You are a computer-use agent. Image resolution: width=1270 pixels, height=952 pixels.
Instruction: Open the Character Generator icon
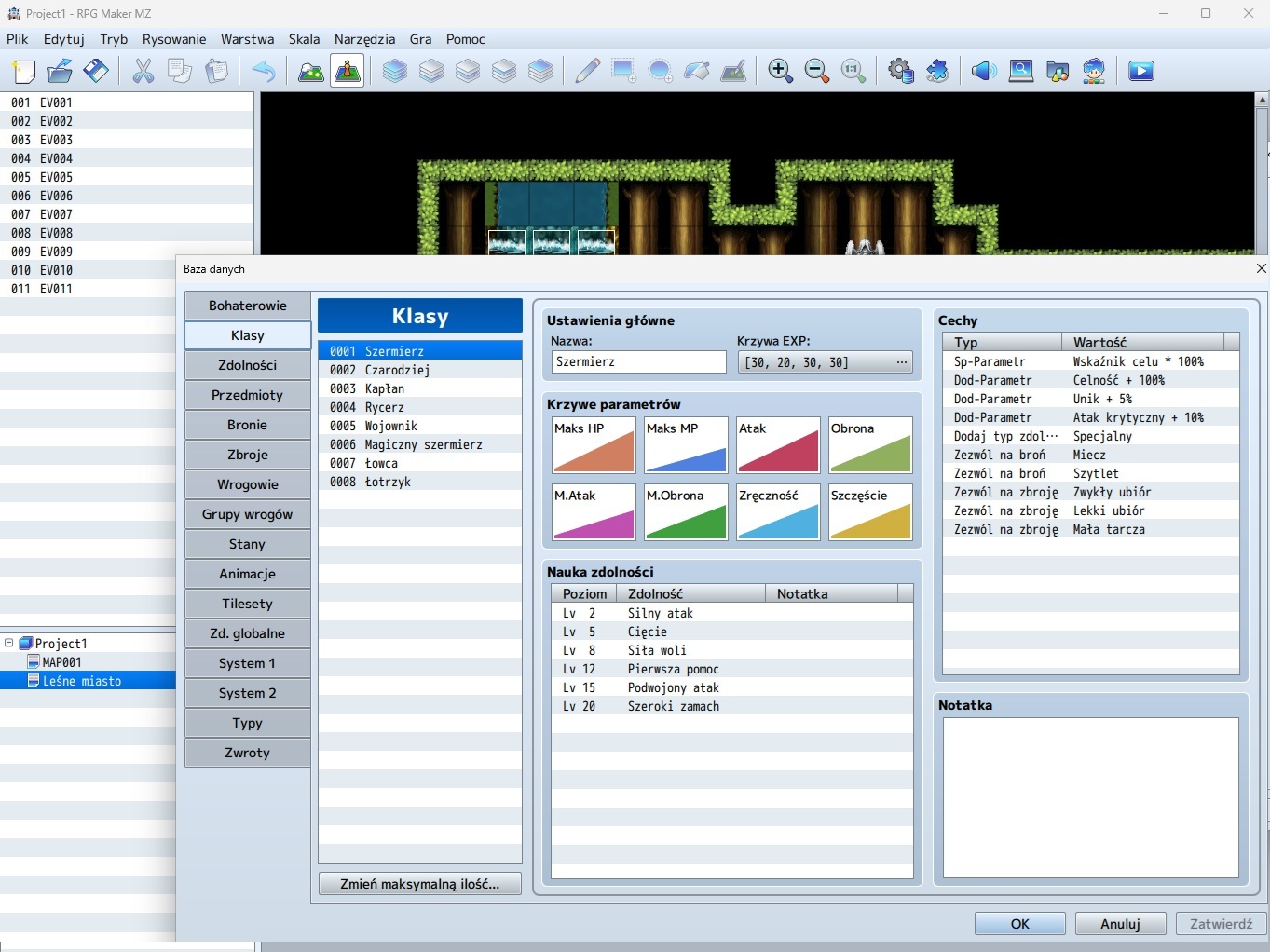point(1094,71)
